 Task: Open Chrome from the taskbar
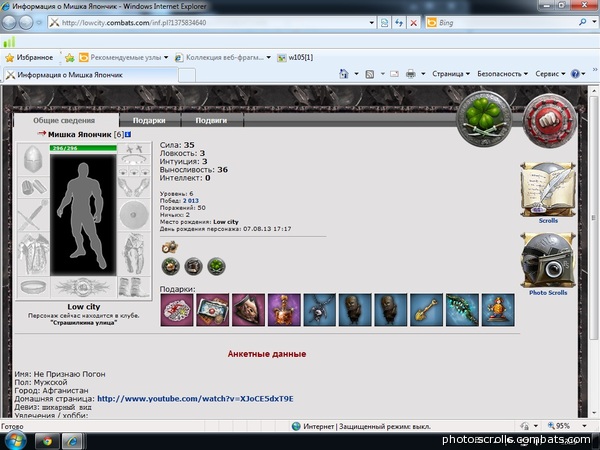[x=47, y=441]
